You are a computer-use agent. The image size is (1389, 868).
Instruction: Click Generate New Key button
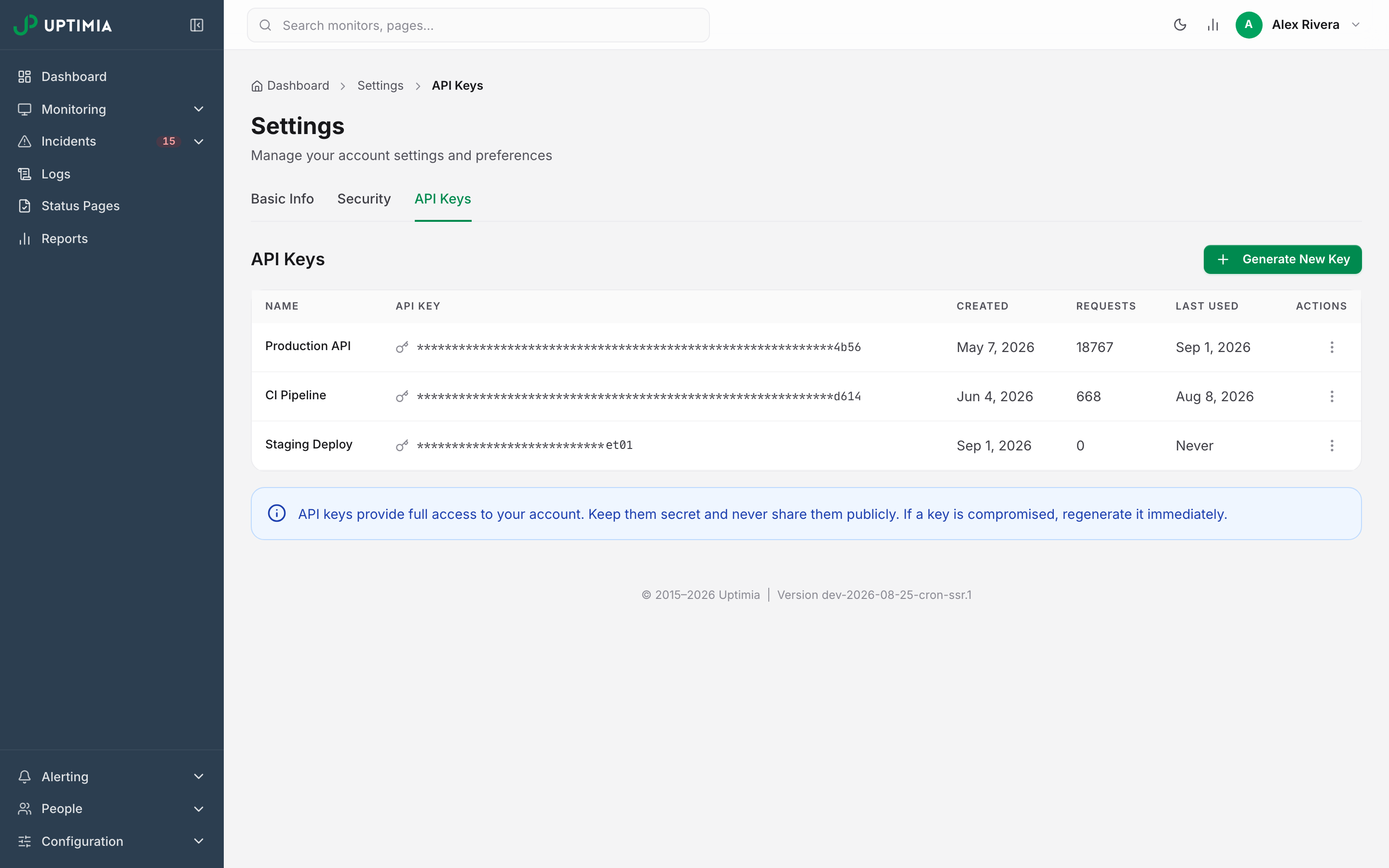[x=1282, y=259]
